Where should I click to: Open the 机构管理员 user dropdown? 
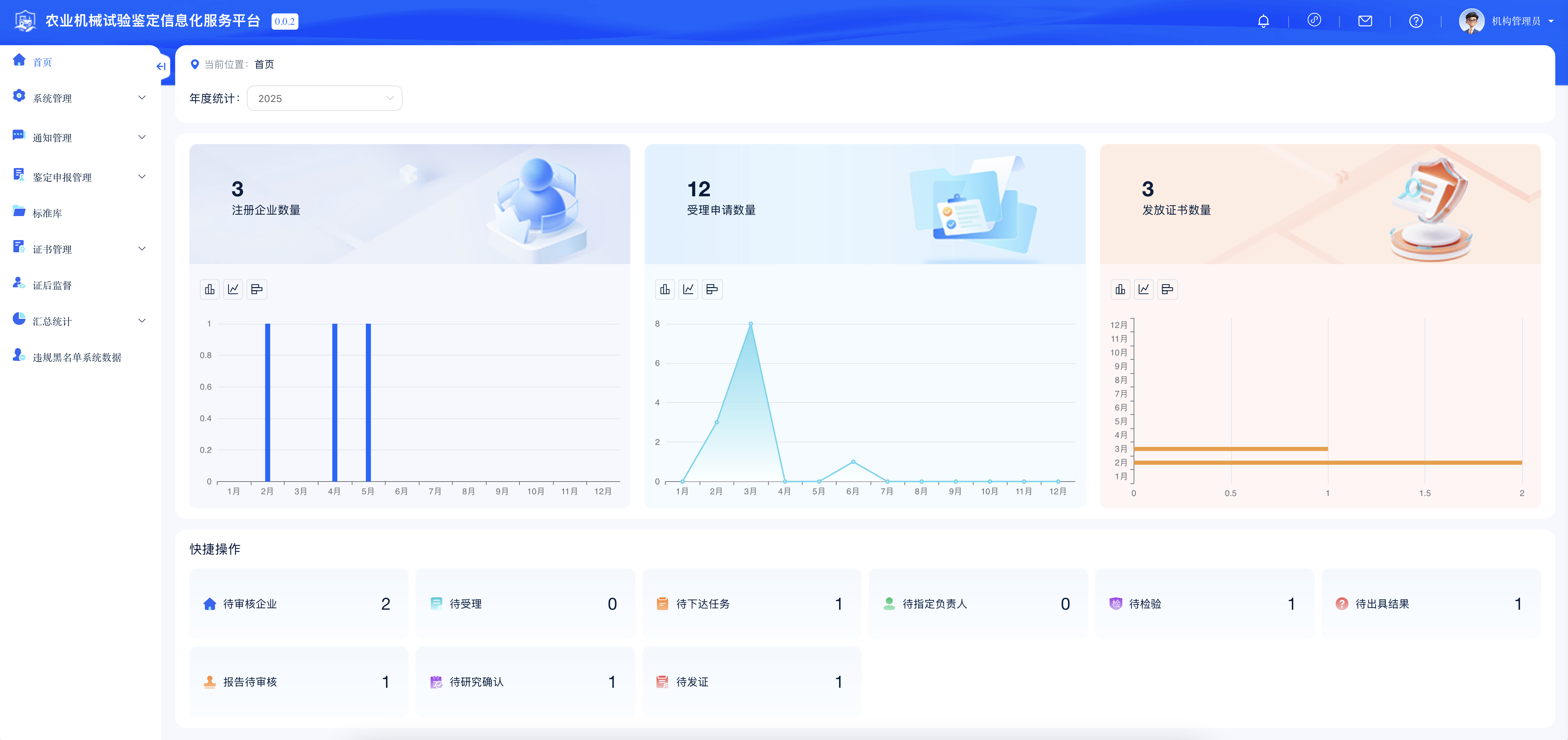pos(1515,21)
